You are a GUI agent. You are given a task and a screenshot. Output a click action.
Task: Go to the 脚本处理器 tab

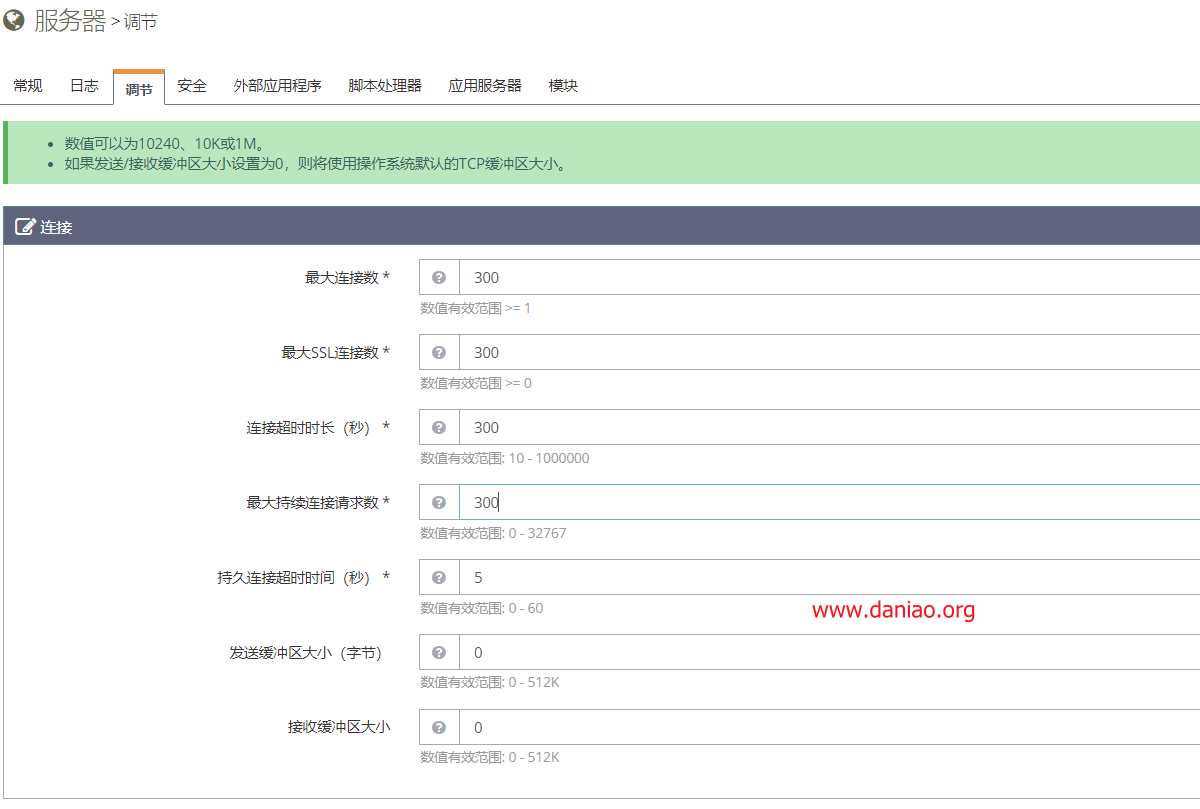coord(385,86)
